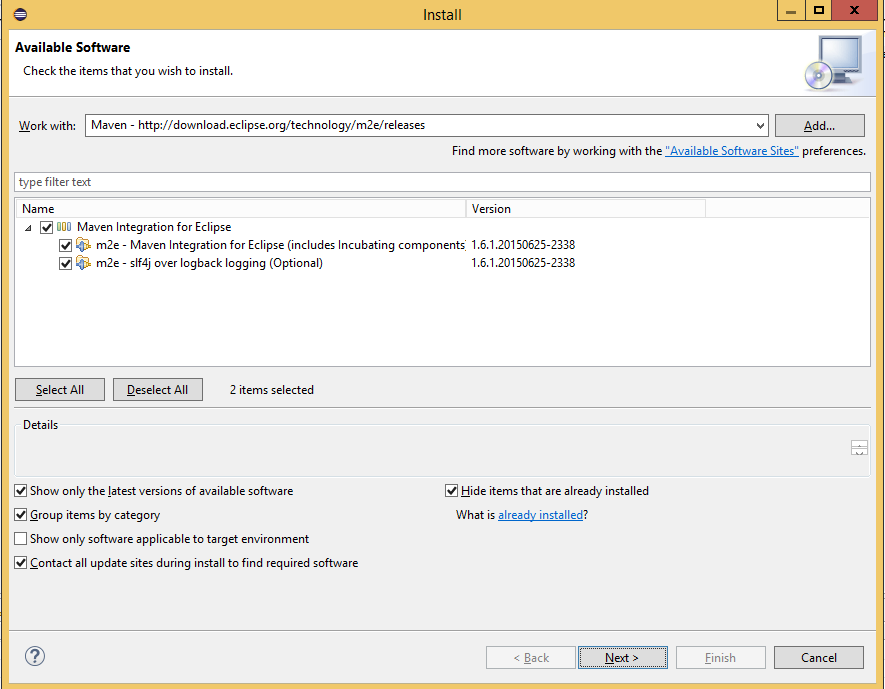
Task: Collapse the Maven Integration for Eclipse tree
Action: tap(28, 228)
